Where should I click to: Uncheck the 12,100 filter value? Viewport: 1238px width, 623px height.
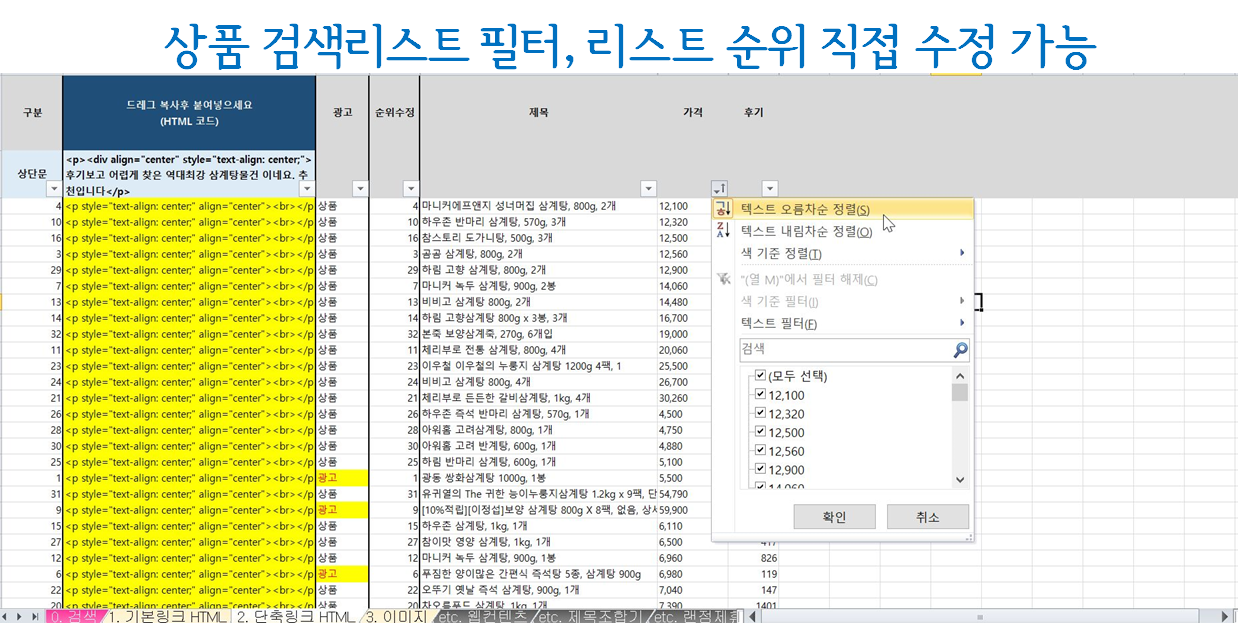(x=760, y=395)
